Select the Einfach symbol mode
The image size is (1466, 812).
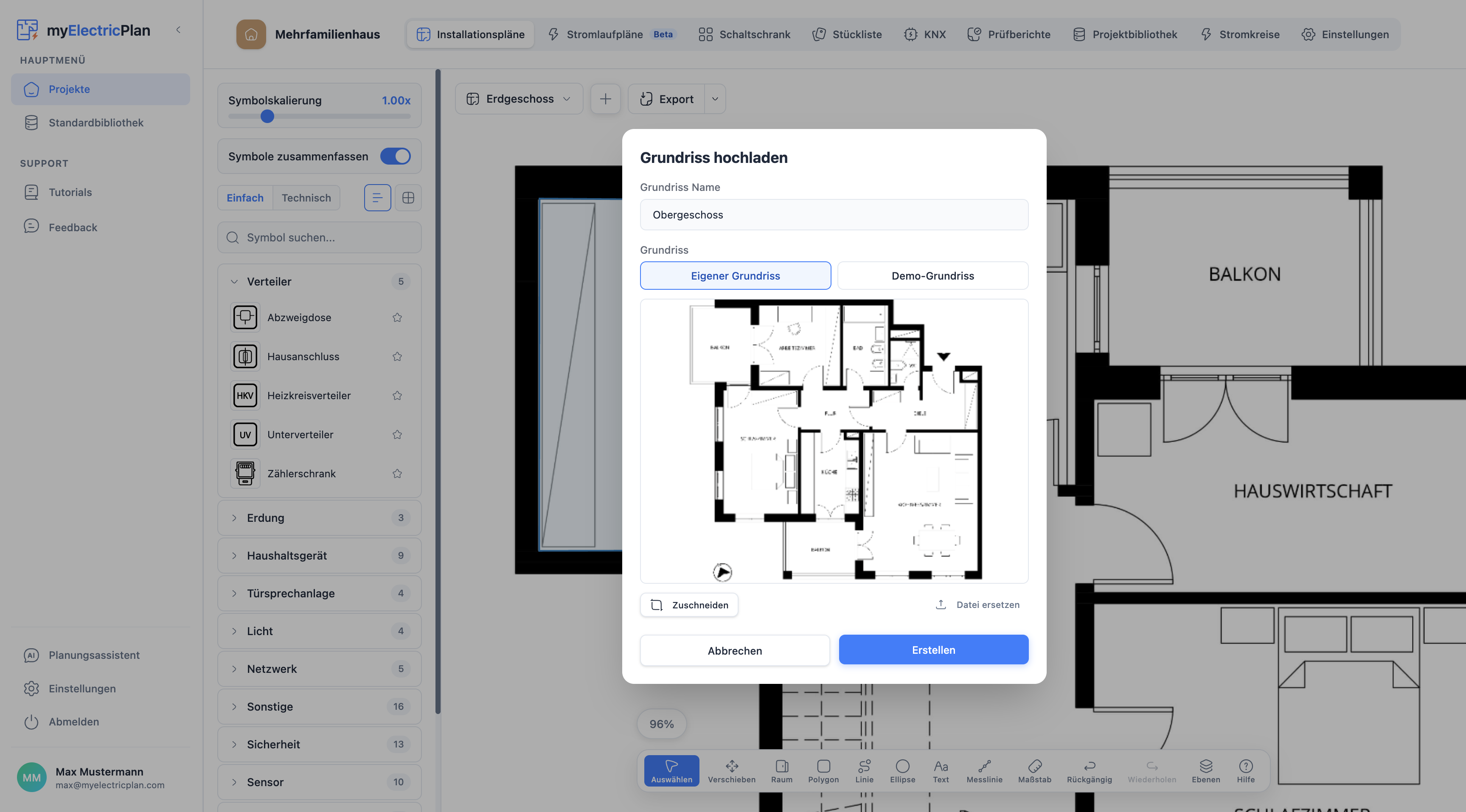[245, 197]
